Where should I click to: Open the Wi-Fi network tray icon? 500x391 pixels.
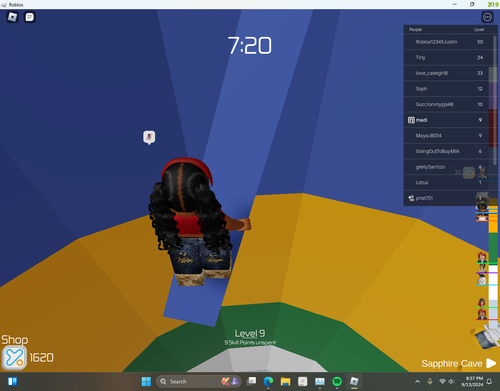tap(442, 381)
